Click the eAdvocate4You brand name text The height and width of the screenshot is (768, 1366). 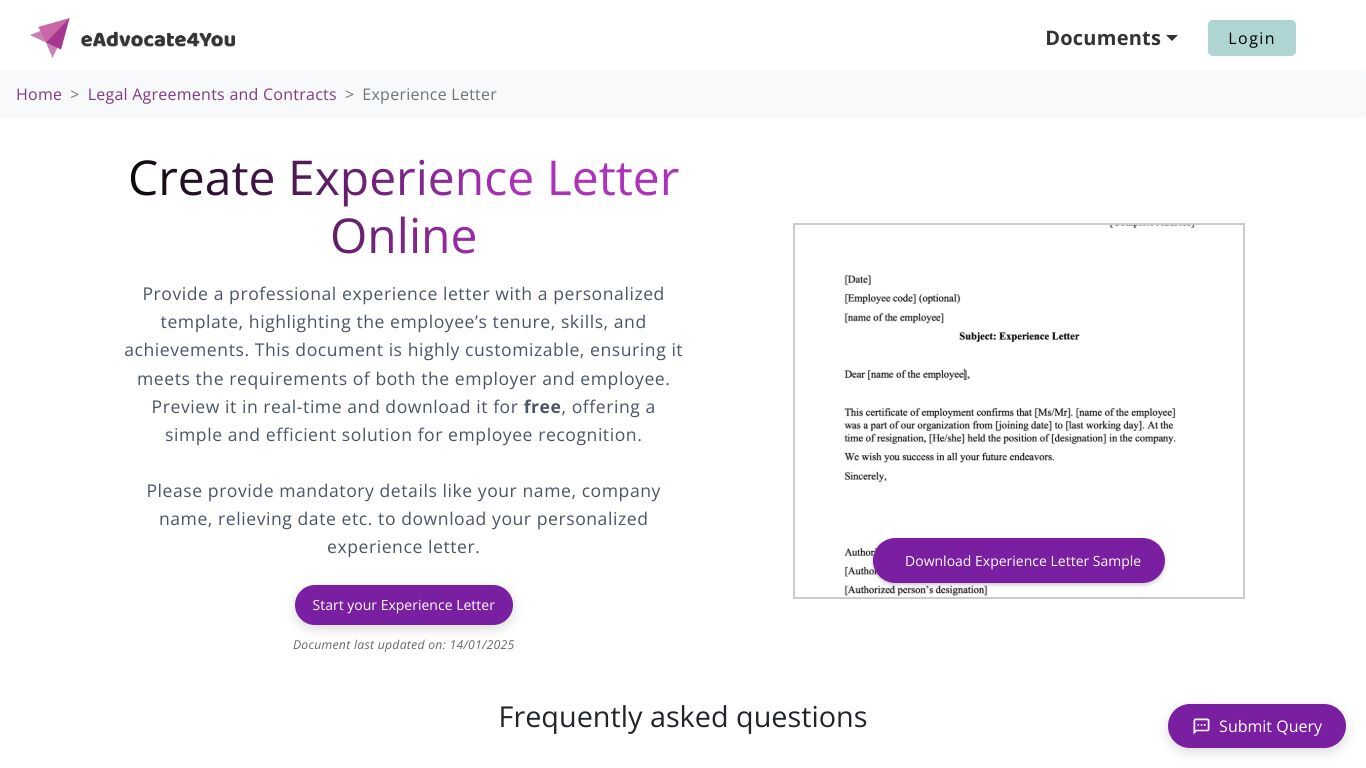coord(158,39)
